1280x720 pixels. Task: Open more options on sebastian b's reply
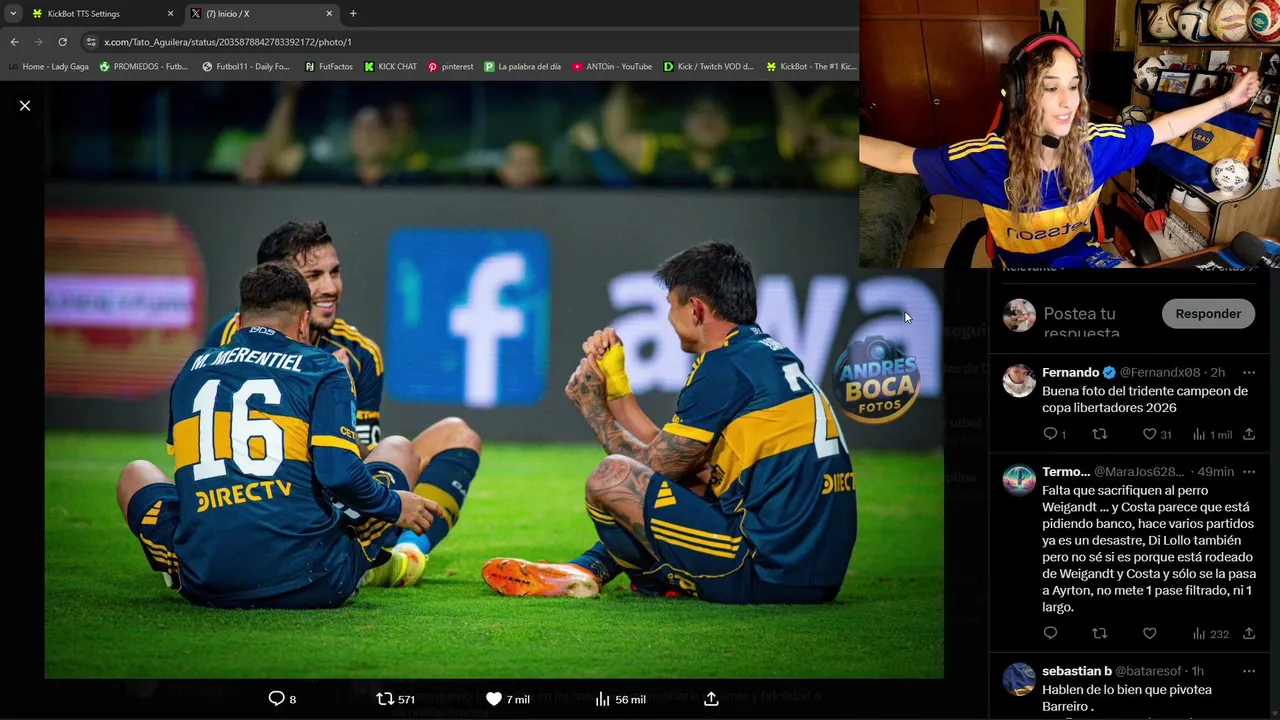tap(1248, 670)
